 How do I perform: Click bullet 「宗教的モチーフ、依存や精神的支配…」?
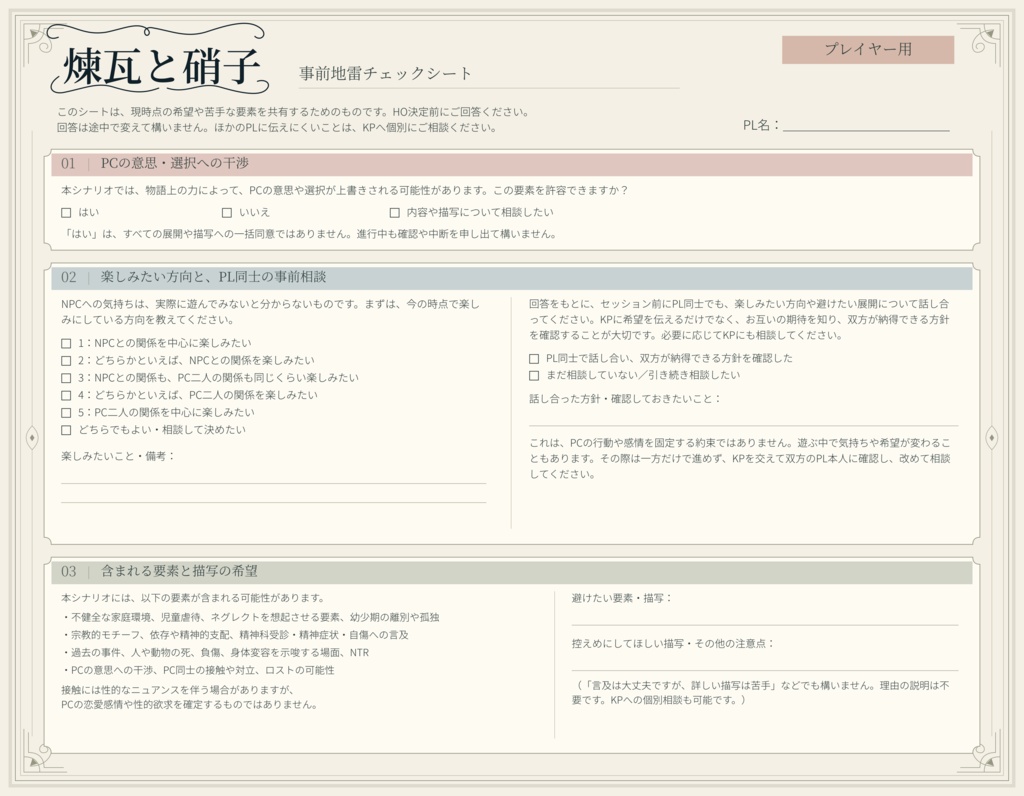(x=235, y=635)
